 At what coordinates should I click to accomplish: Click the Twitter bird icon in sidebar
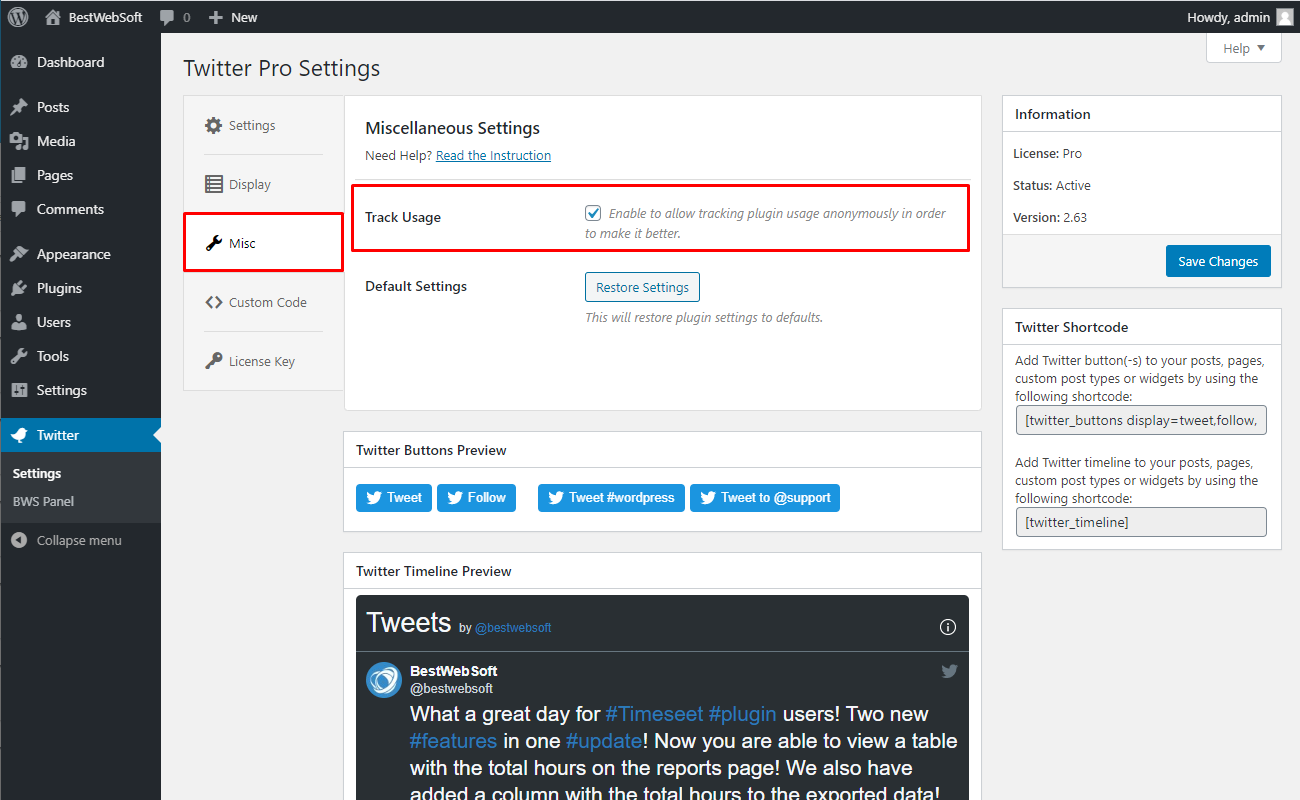[x=19, y=435]
